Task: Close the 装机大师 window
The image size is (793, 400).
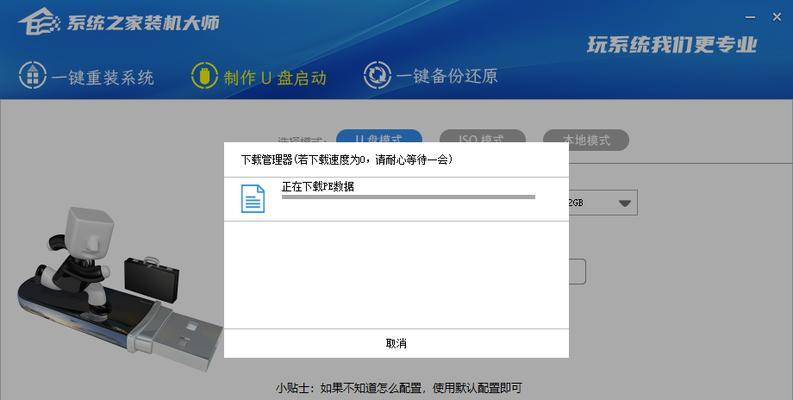Action: click(x=777, y=17)
